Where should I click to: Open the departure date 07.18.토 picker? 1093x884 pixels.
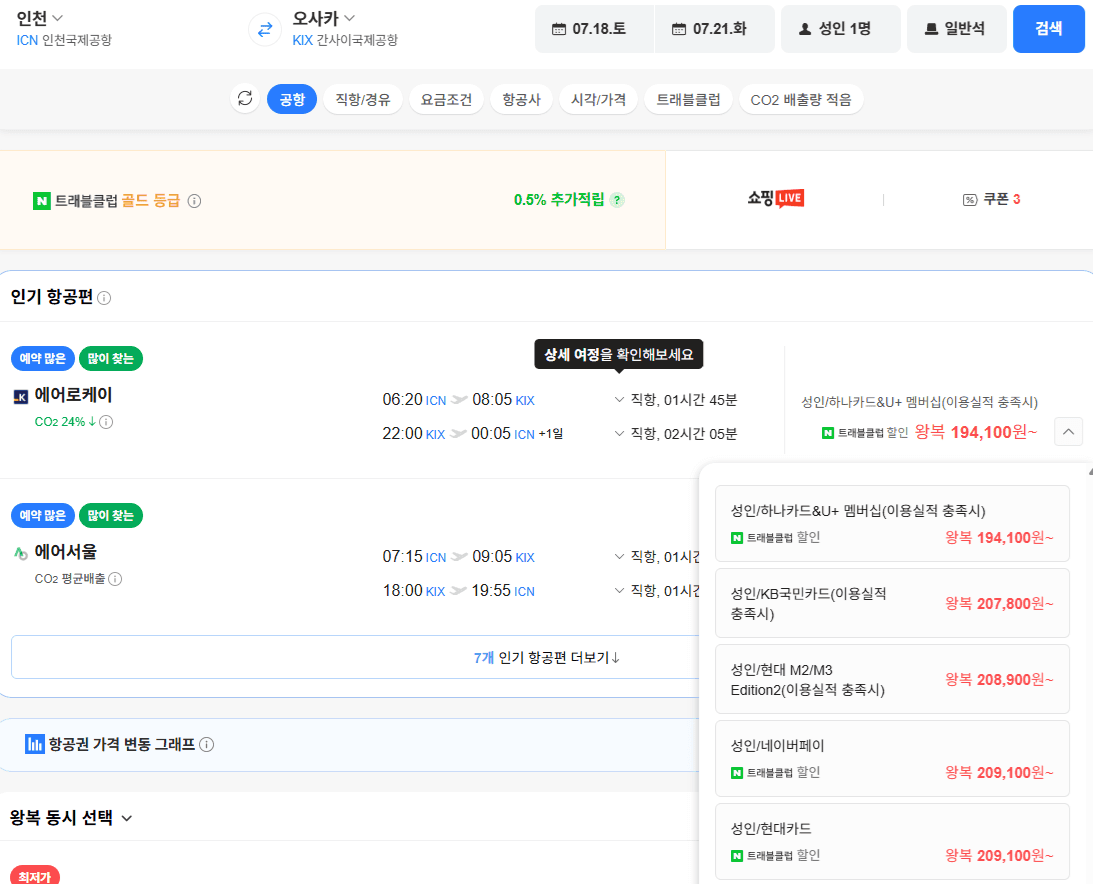[595, 29]
